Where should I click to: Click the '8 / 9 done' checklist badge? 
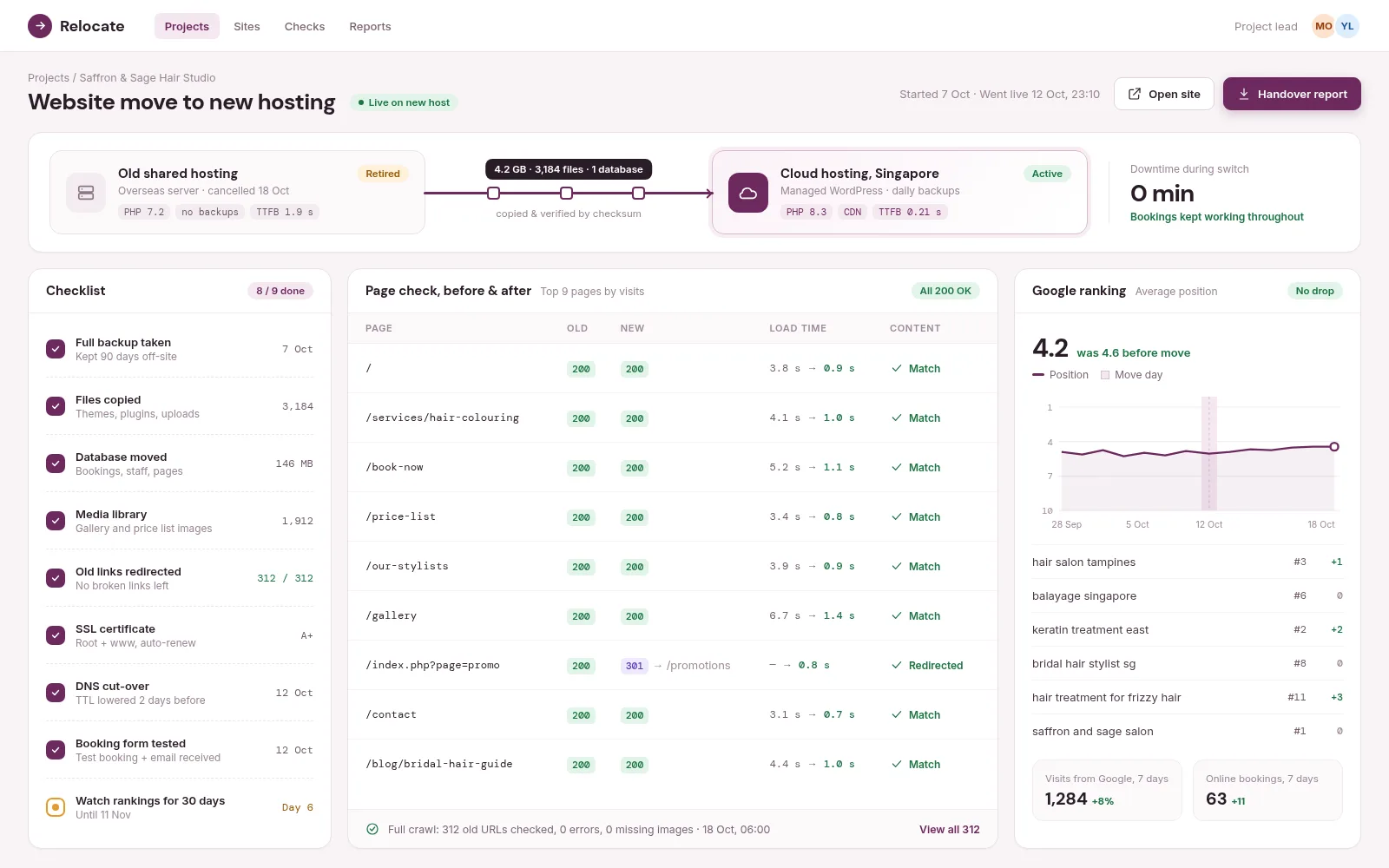[x=280, y=291]
